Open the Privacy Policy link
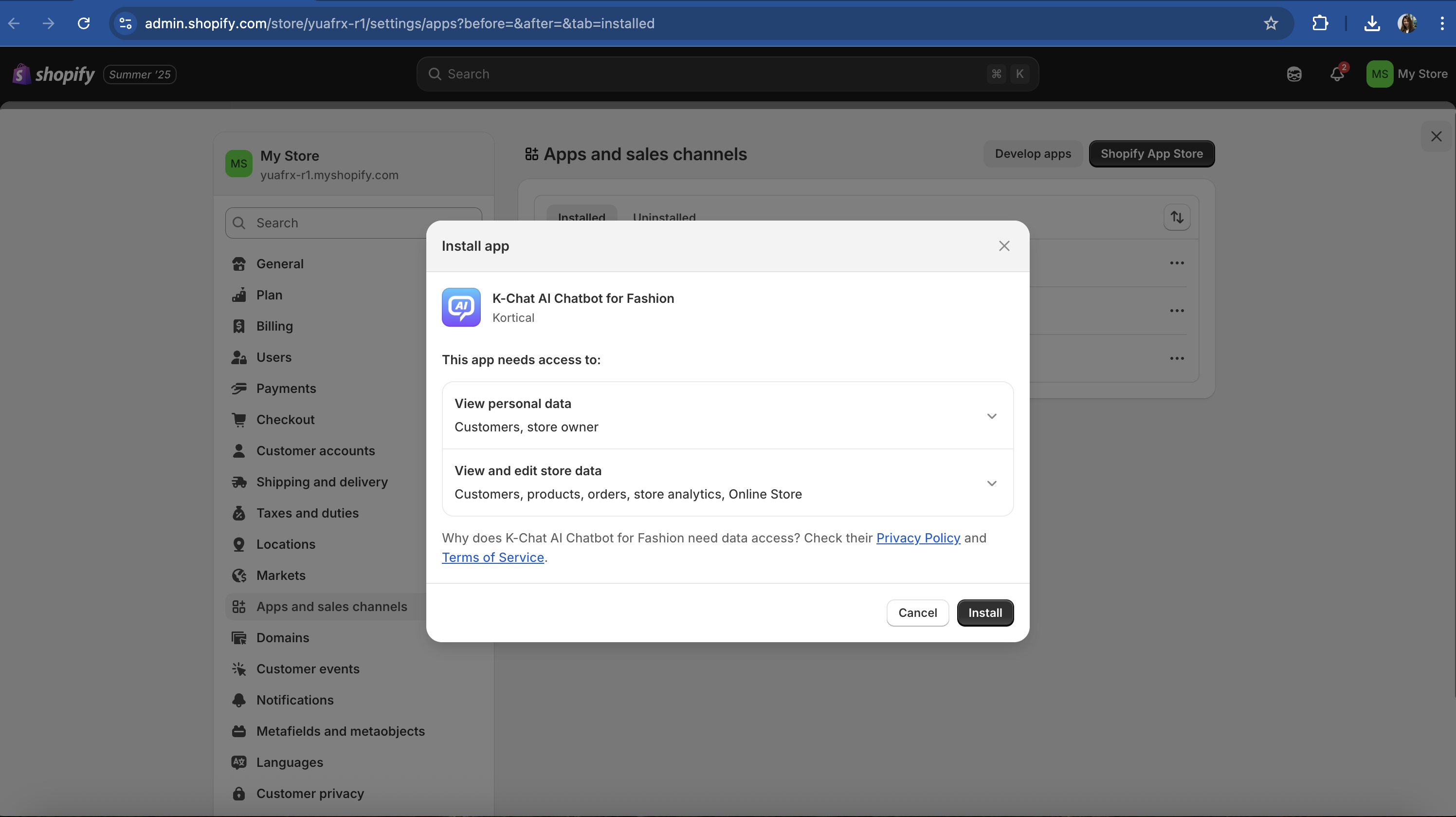1456x817 pixels. (x=917, y=538)
